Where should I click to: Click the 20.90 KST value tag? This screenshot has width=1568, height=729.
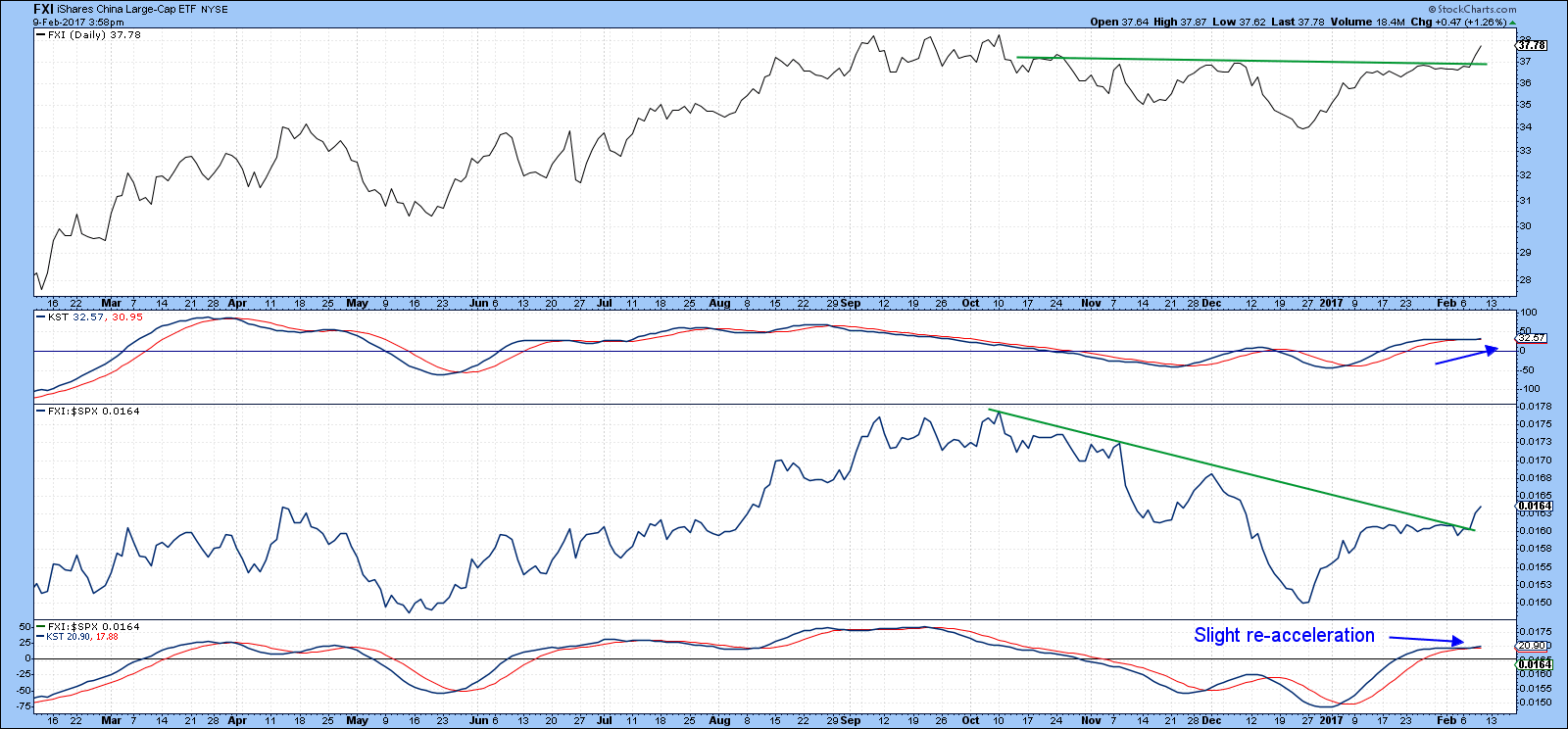tap(1532, 646)
